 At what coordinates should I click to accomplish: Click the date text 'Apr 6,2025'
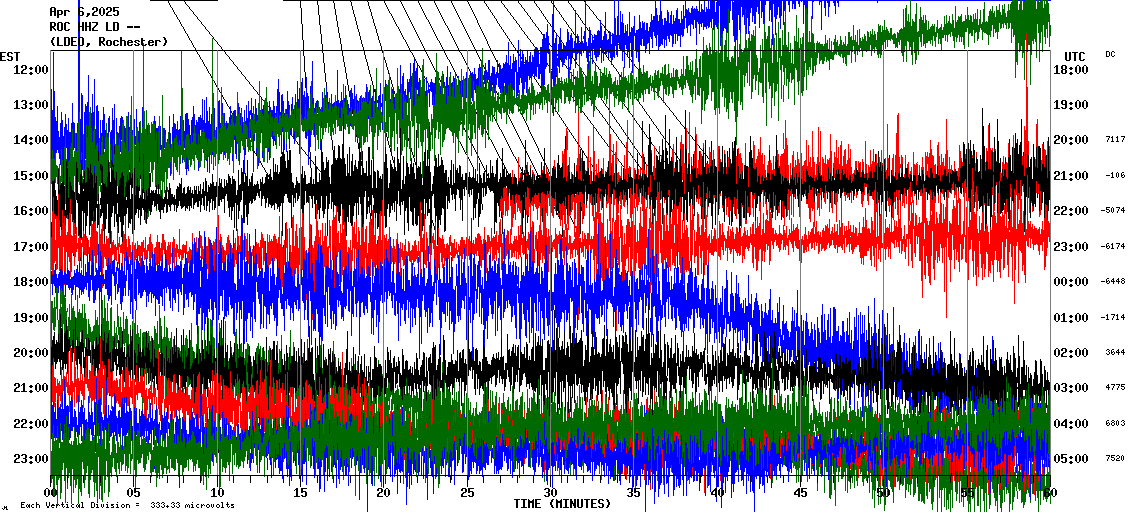84,12
